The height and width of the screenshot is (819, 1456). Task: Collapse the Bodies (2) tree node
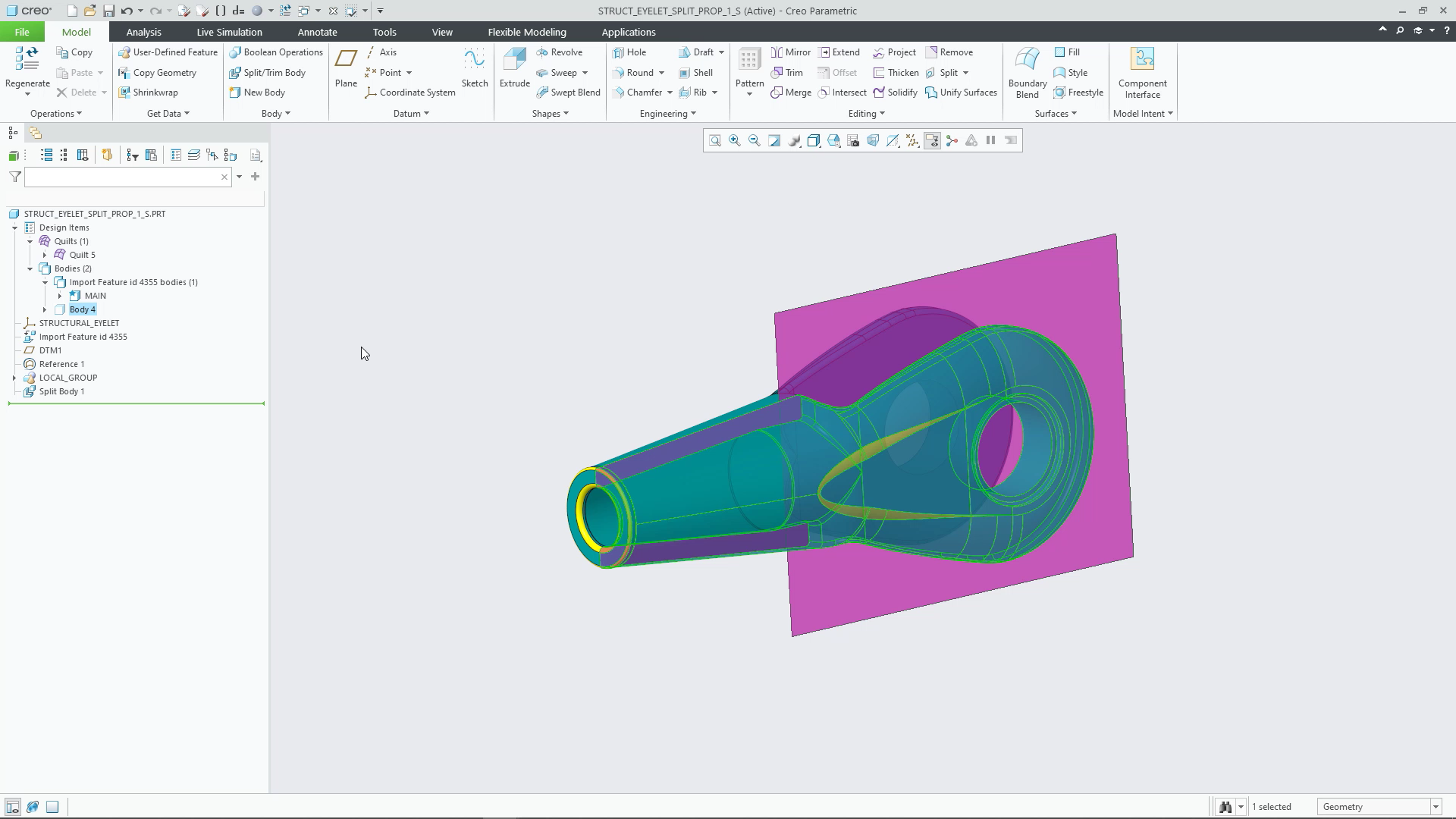click(30, 268)
